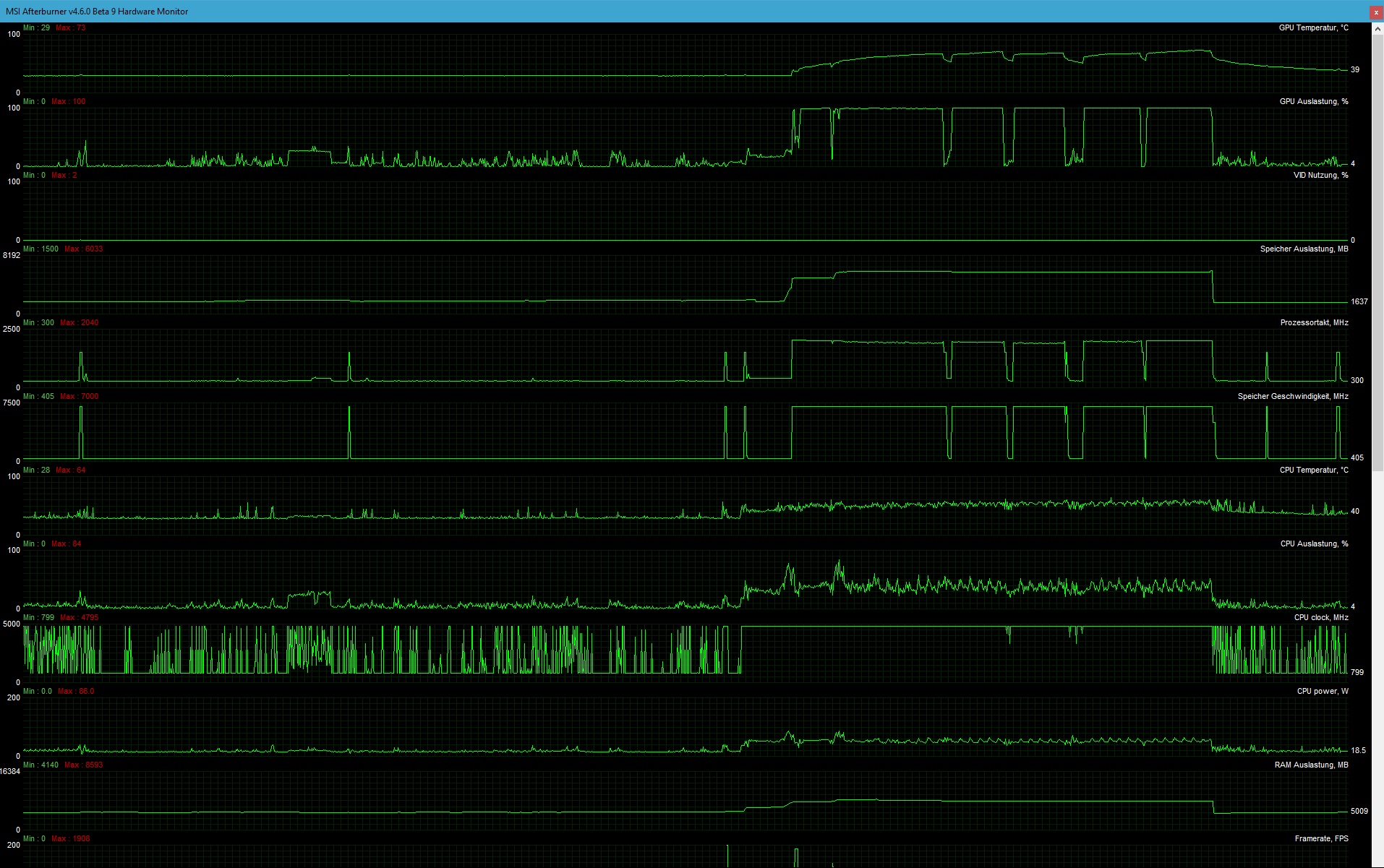Image resolution: width=1384 pixels, height=868 pixels.
Task: Select the CPU Auslastung graph pane
Action: [651, 578]
